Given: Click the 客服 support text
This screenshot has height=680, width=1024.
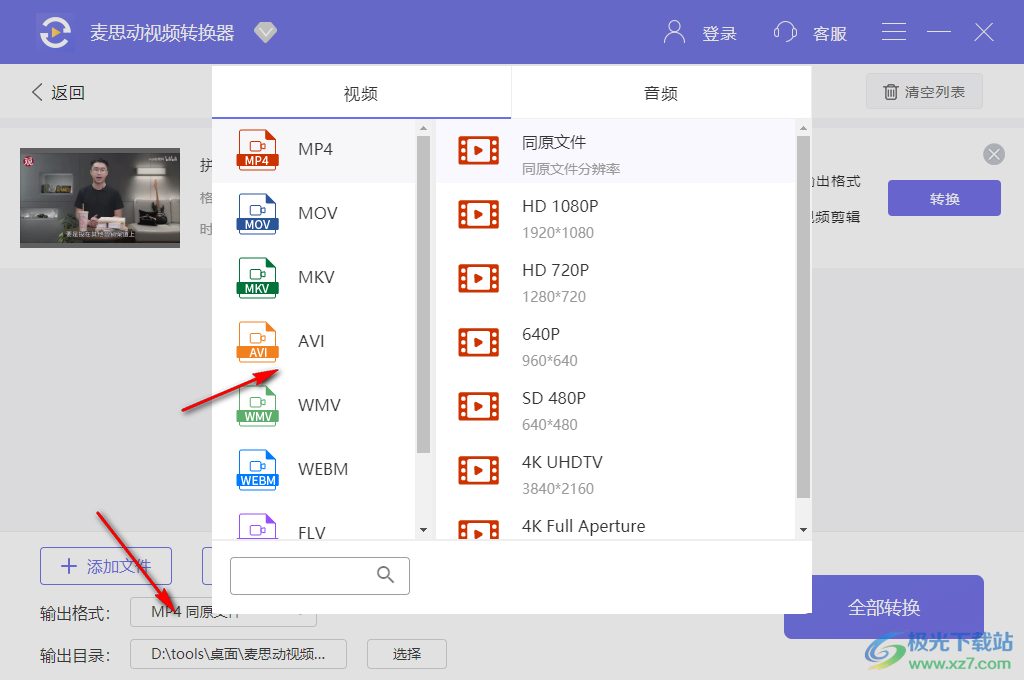Looking at the screenshot, I should pyautogui.click(x=830, y=33).
